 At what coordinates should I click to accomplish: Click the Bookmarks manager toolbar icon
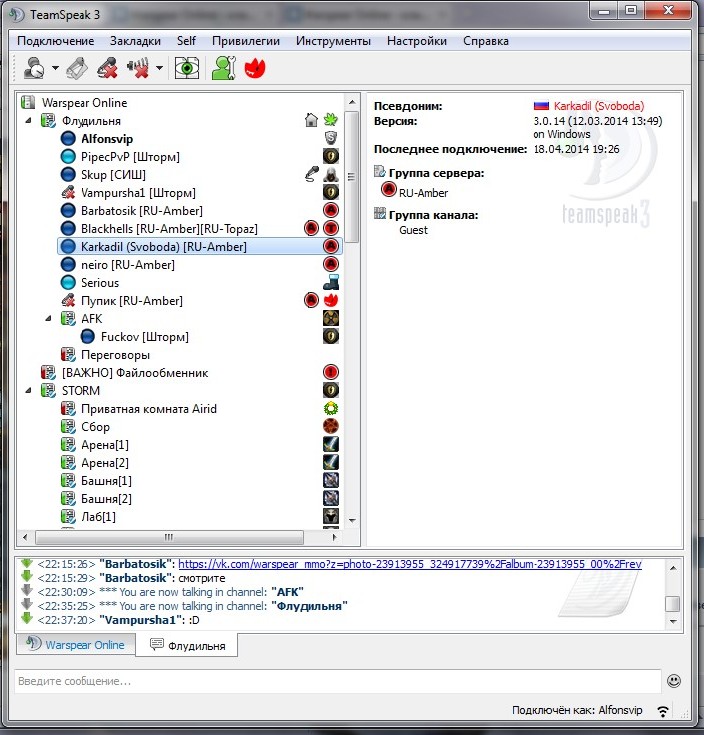click(x=77, y=68)
